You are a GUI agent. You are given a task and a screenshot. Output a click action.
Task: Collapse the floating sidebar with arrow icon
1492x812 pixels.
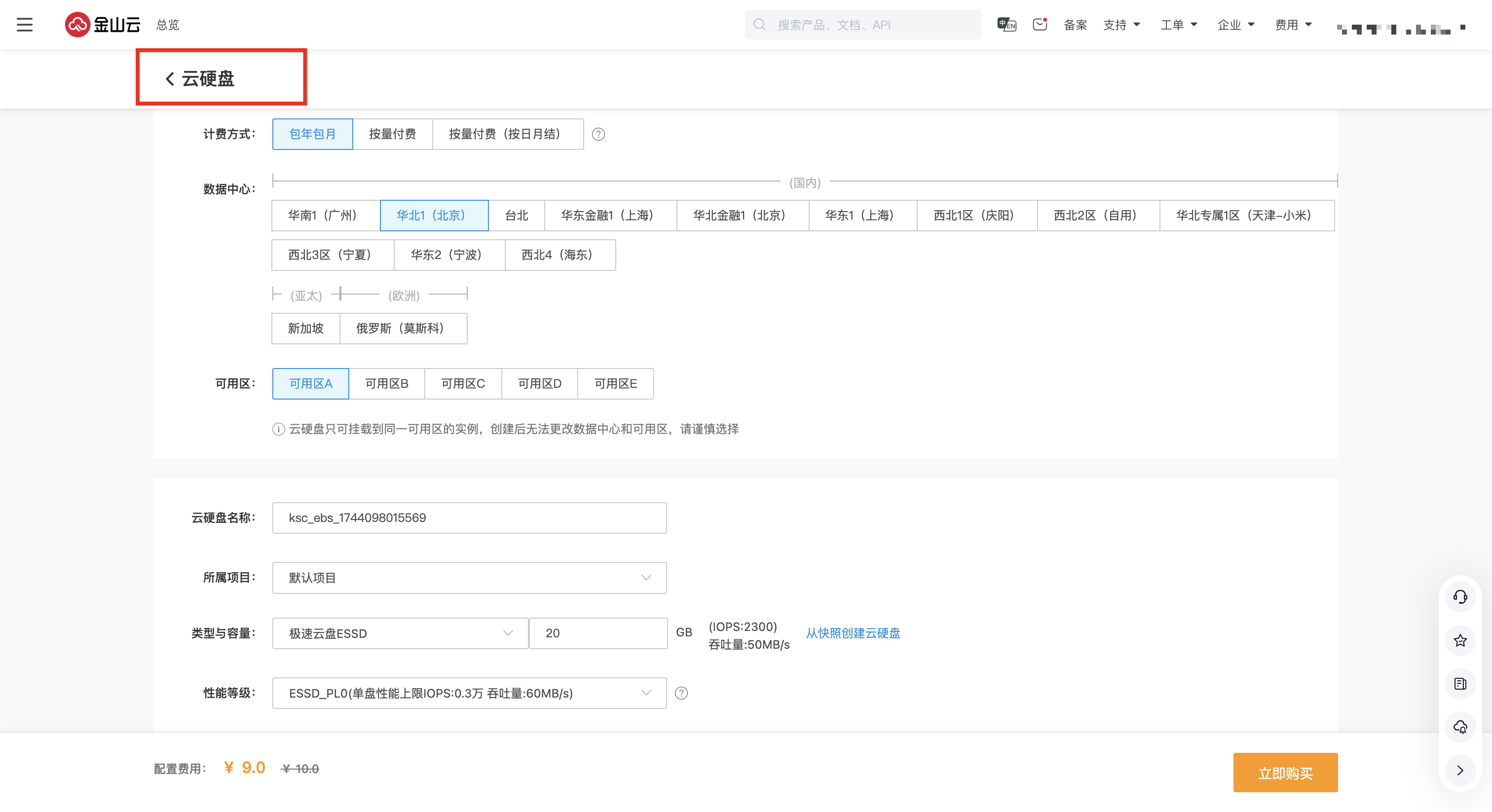point(1459,770)
